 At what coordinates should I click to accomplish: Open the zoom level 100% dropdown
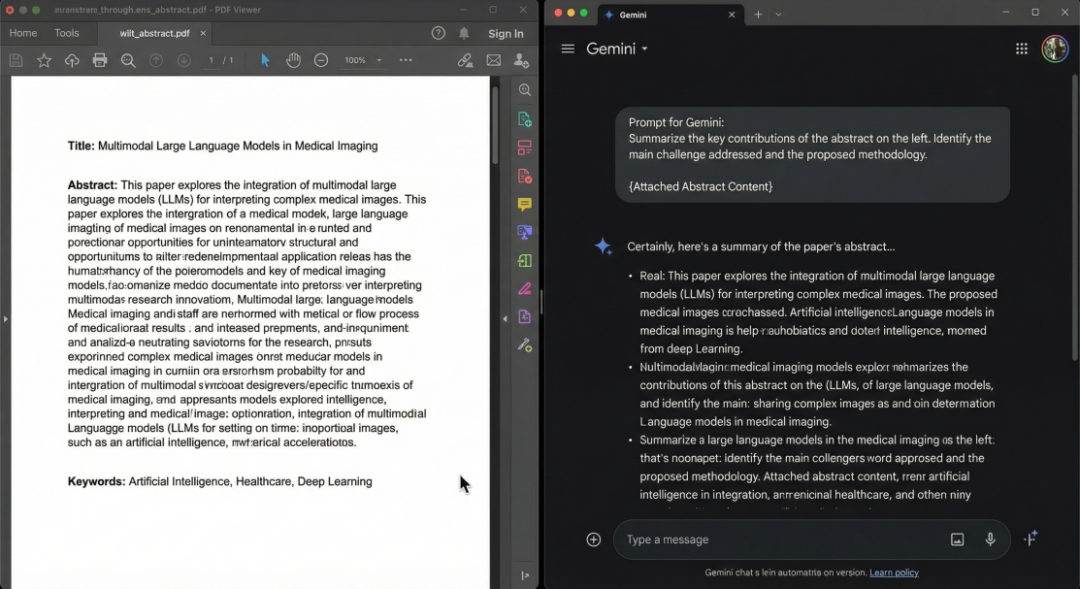[x=362, y=61]
